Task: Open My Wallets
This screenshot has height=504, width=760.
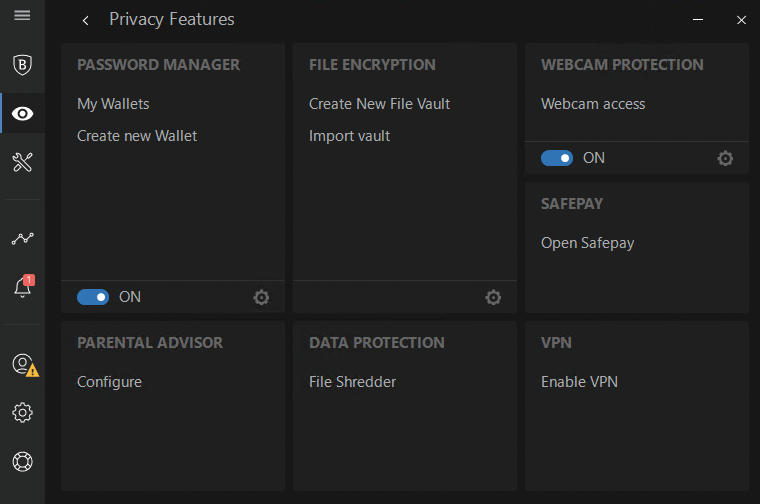Action: 113,104
